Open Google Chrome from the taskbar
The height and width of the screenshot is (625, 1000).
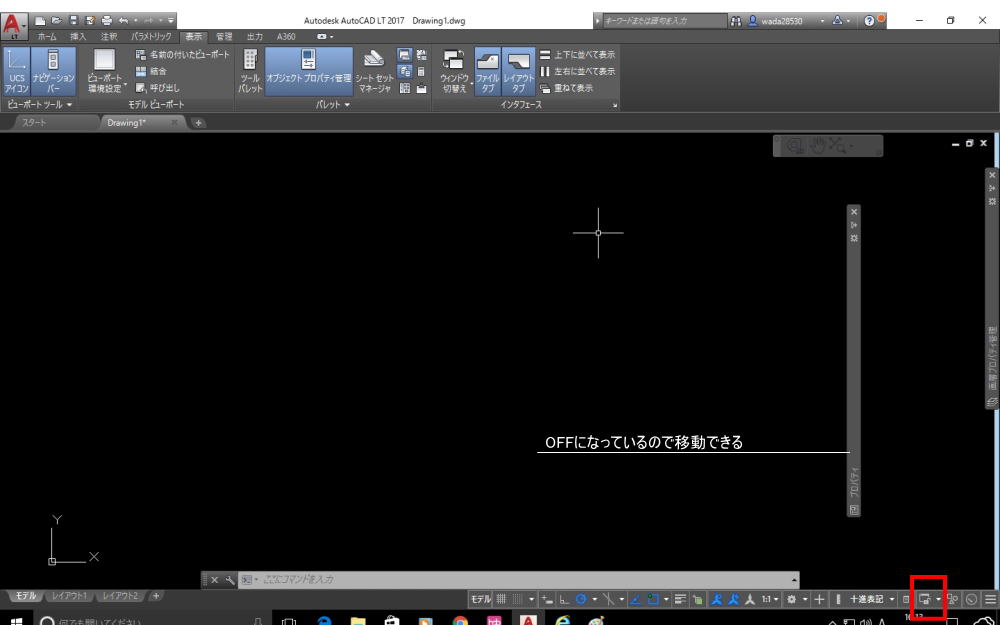tap(460, 621)
